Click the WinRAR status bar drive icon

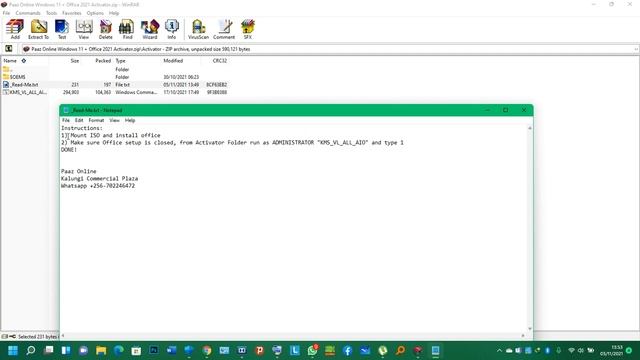tap(5, 336)
